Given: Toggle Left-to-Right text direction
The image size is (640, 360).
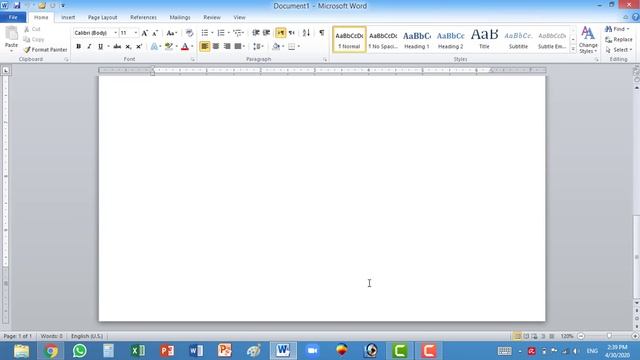Looking at the screenshot, I should [x=281, y=33].
